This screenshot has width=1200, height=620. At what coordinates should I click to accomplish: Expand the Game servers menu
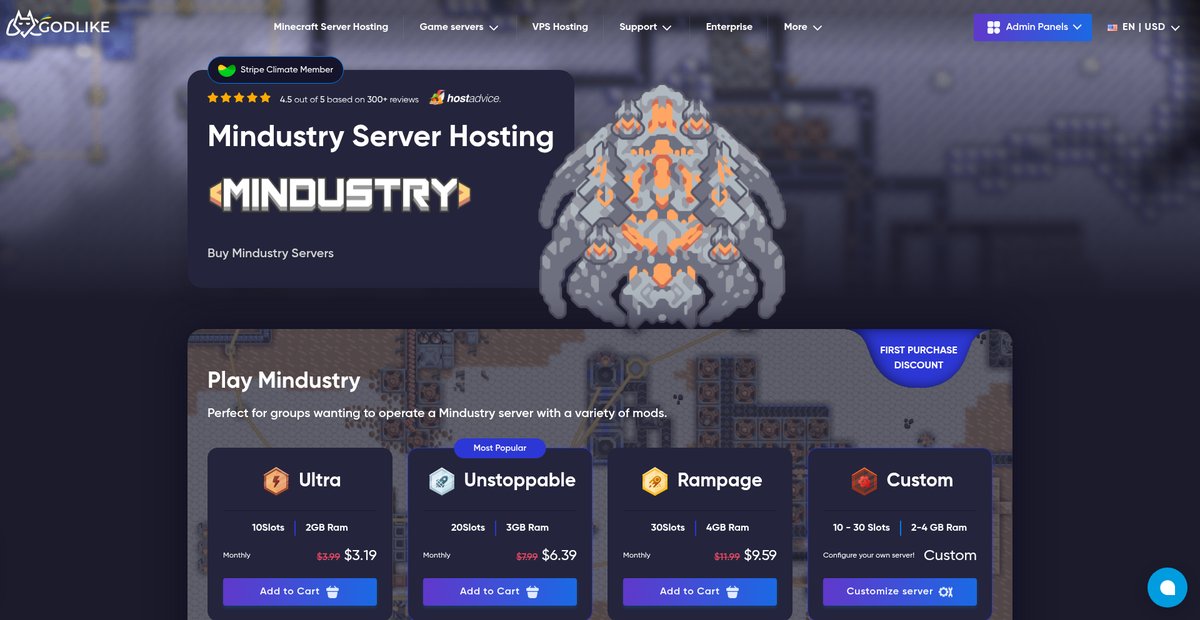tap(459, 27)
